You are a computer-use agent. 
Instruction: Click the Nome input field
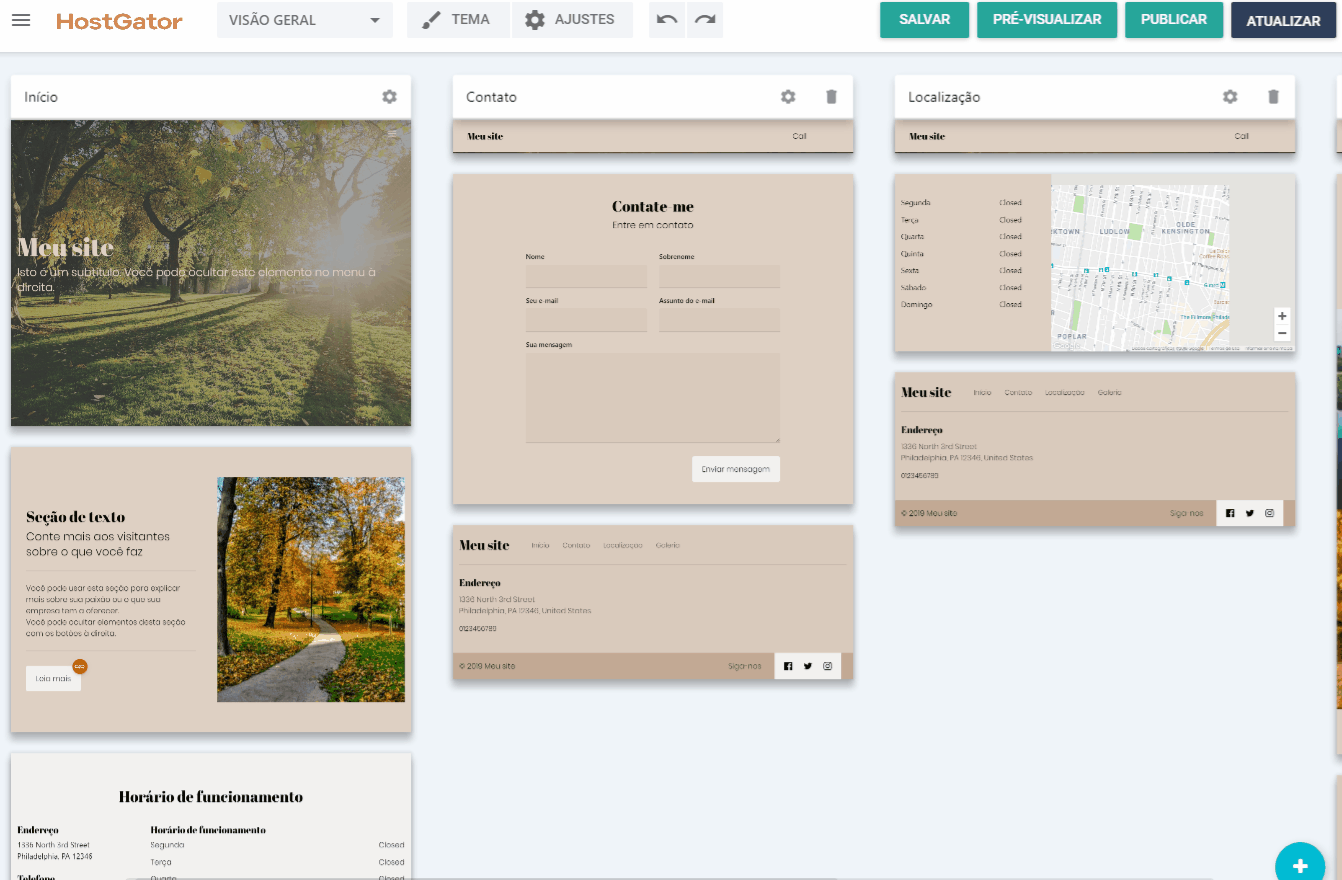[586, 276]
